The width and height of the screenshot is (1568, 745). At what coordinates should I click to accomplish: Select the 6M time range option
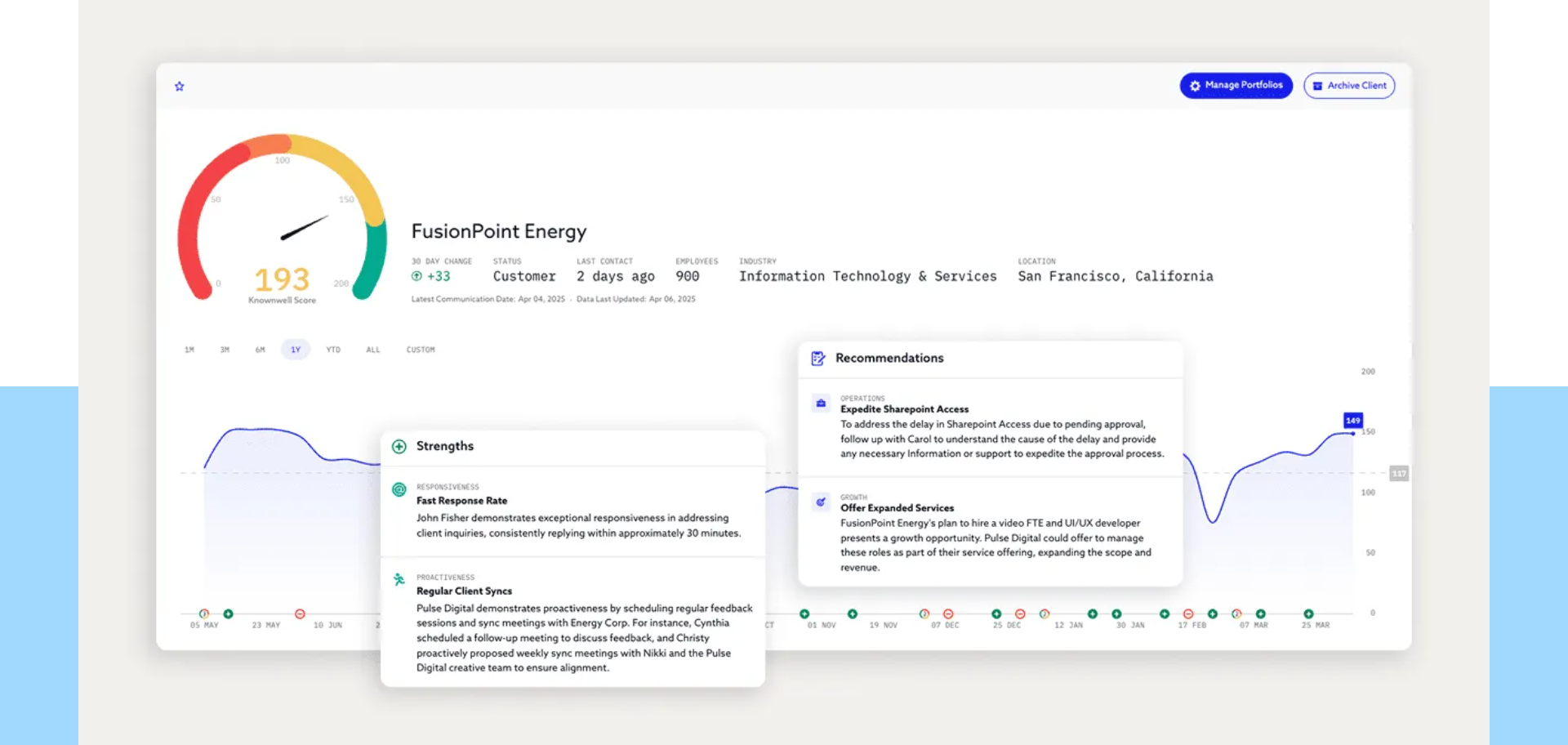tap(260, 350)
